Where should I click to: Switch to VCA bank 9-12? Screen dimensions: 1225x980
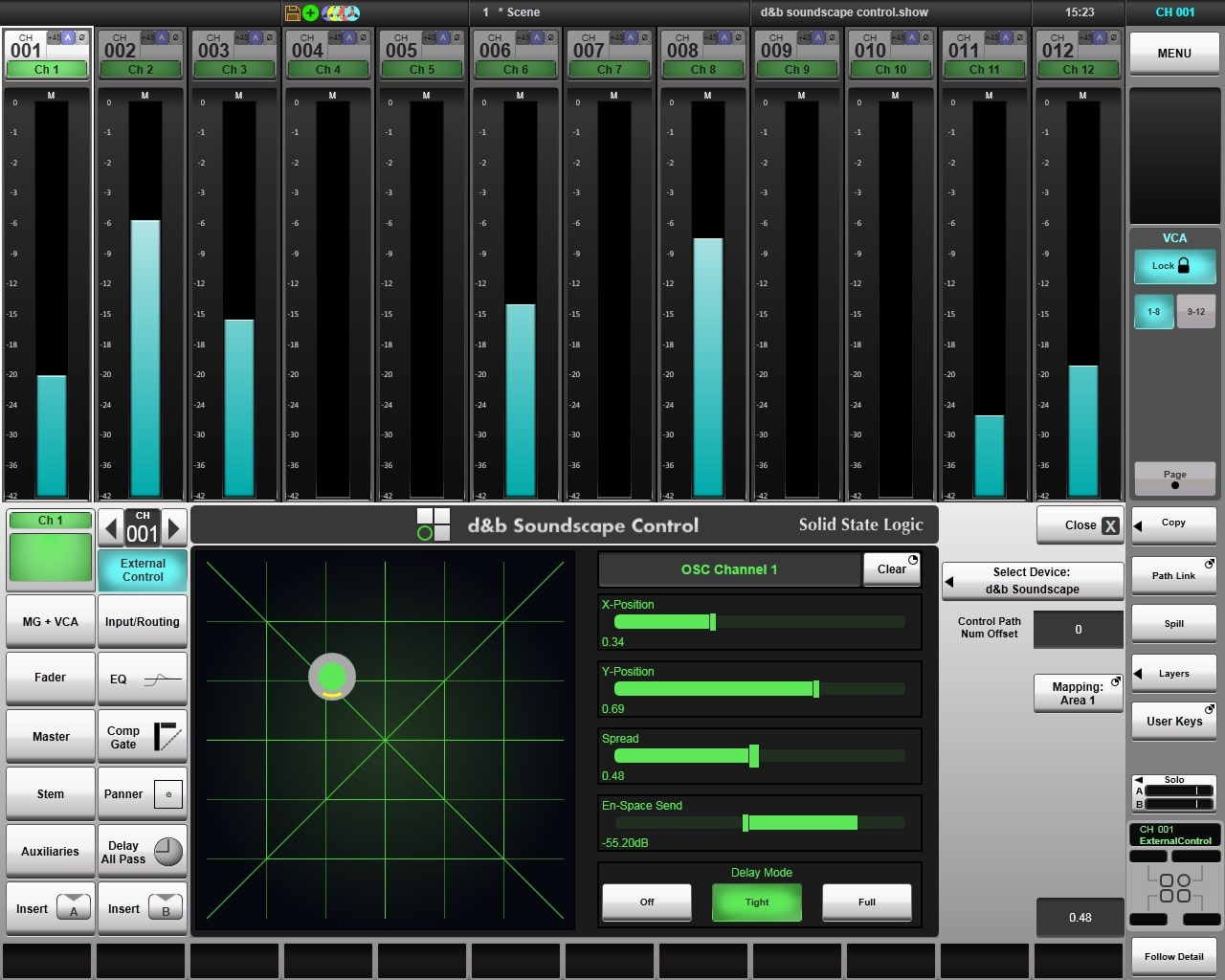tap(1195, 312)
